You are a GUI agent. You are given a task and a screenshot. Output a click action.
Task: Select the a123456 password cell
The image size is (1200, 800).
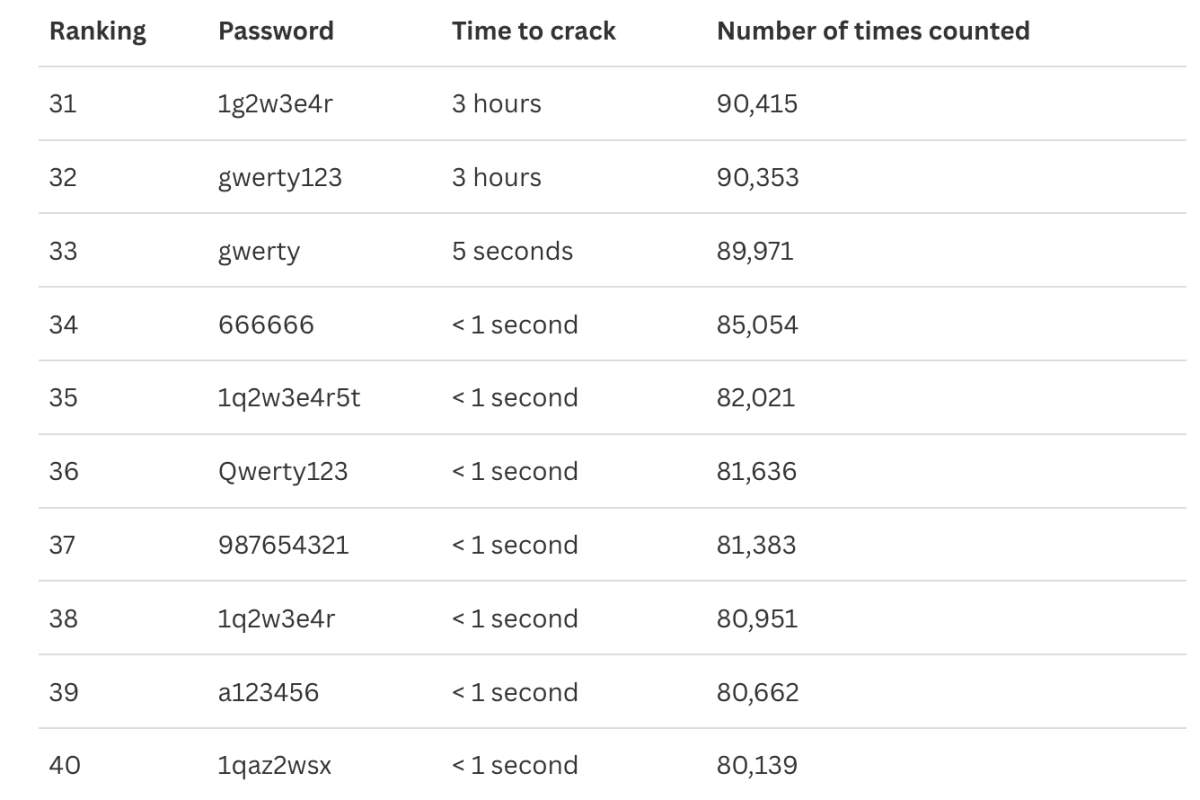click(268, 692)
